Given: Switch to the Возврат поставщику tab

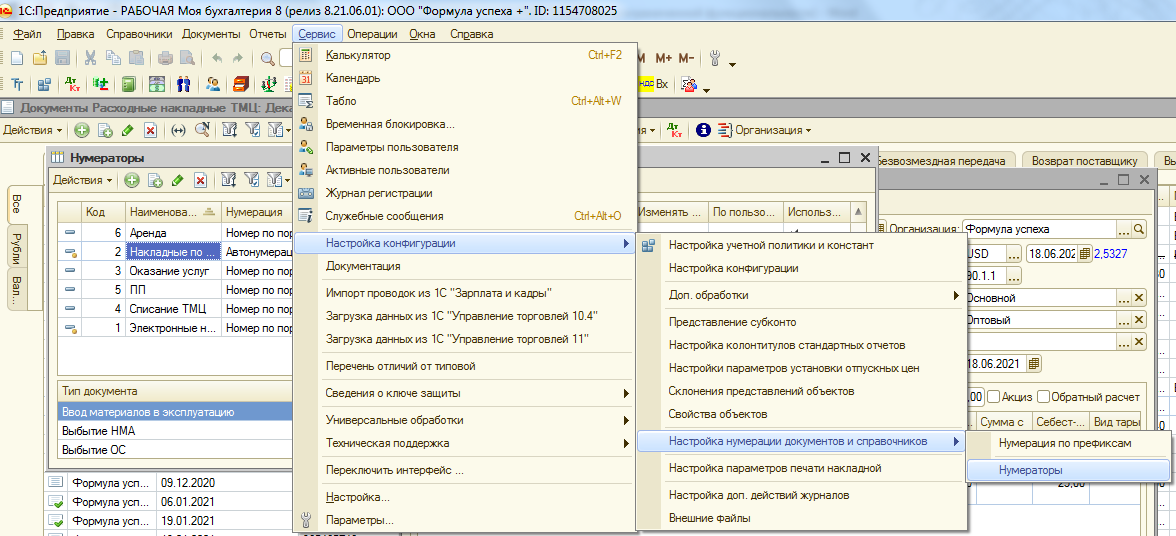Looking at the screenshot, I should pos(1084,160).
